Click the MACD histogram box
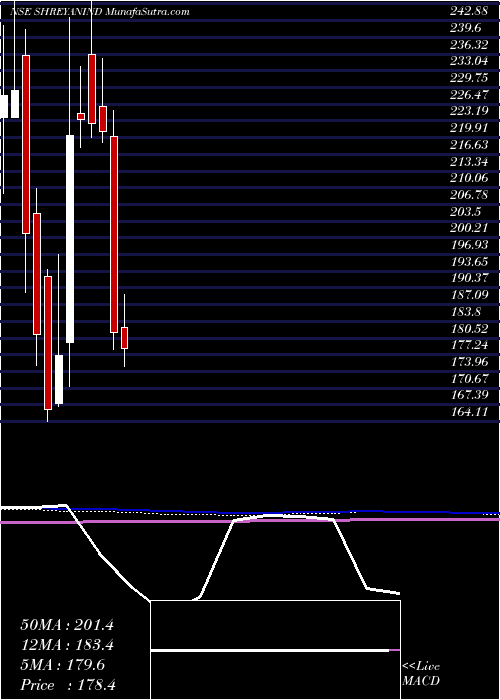500x700 pixels. [276, 650]
